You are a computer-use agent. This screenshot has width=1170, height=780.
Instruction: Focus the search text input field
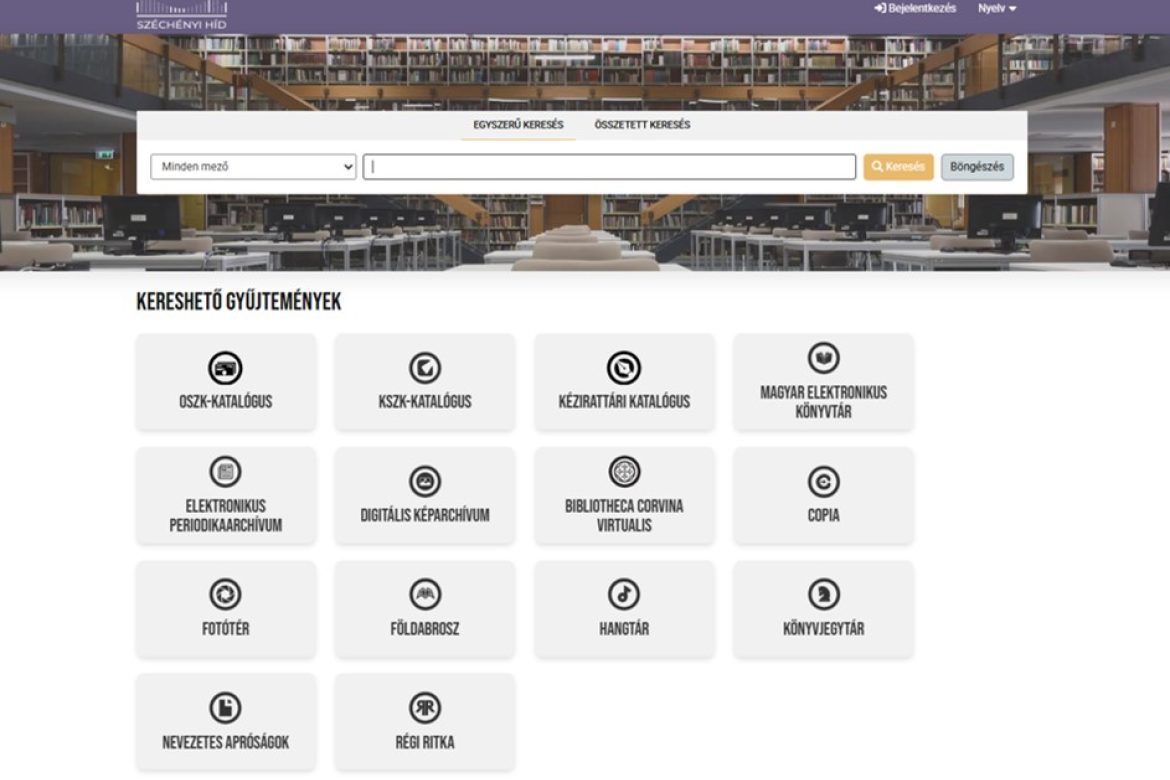[x=609, y=166]
